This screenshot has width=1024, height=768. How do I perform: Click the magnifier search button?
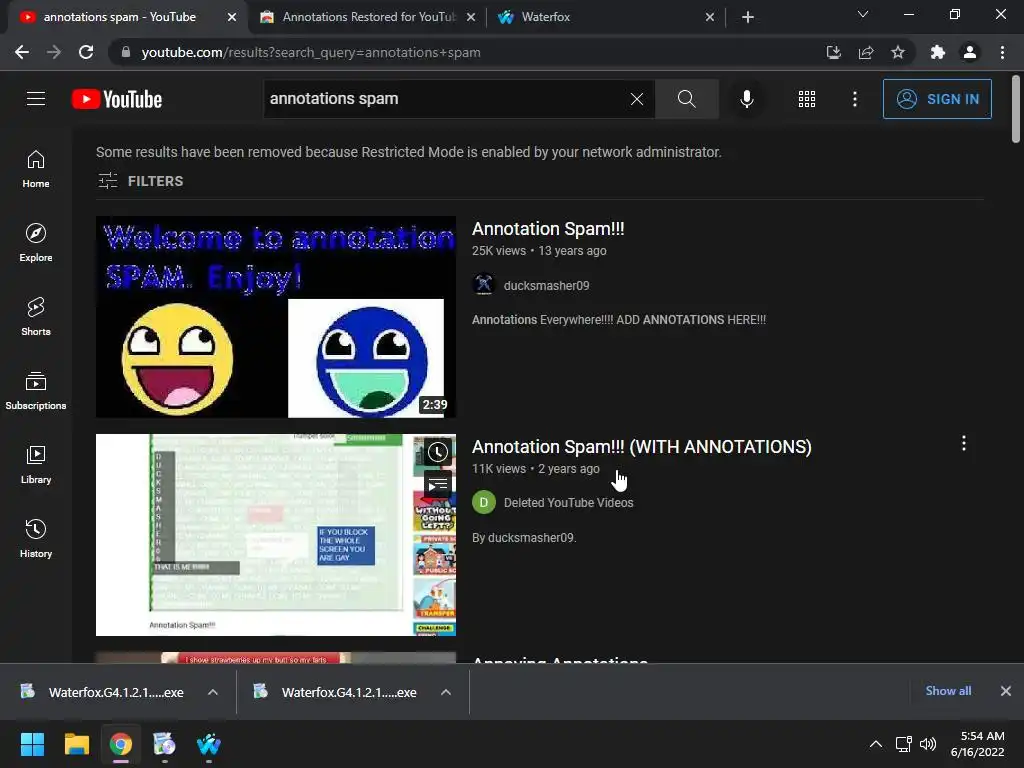[x=686, y=99]
